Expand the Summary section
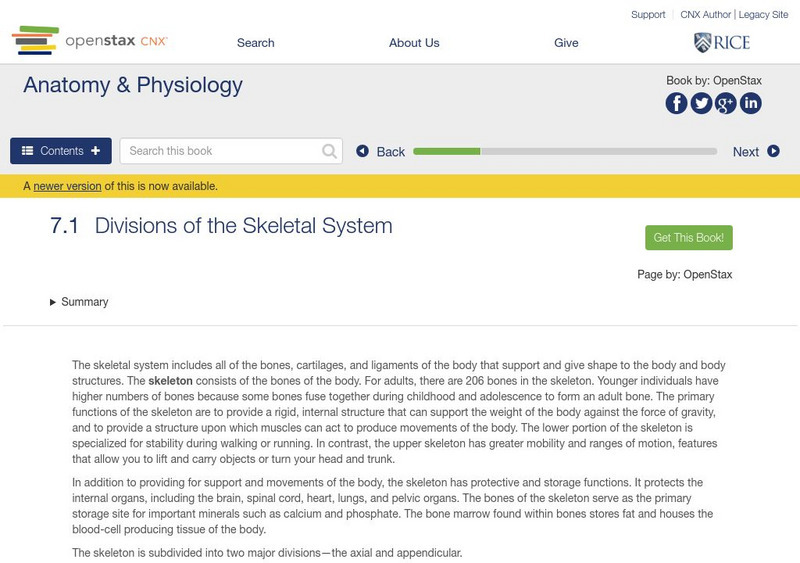Screen dimensions: 800x563 [79, 302]
